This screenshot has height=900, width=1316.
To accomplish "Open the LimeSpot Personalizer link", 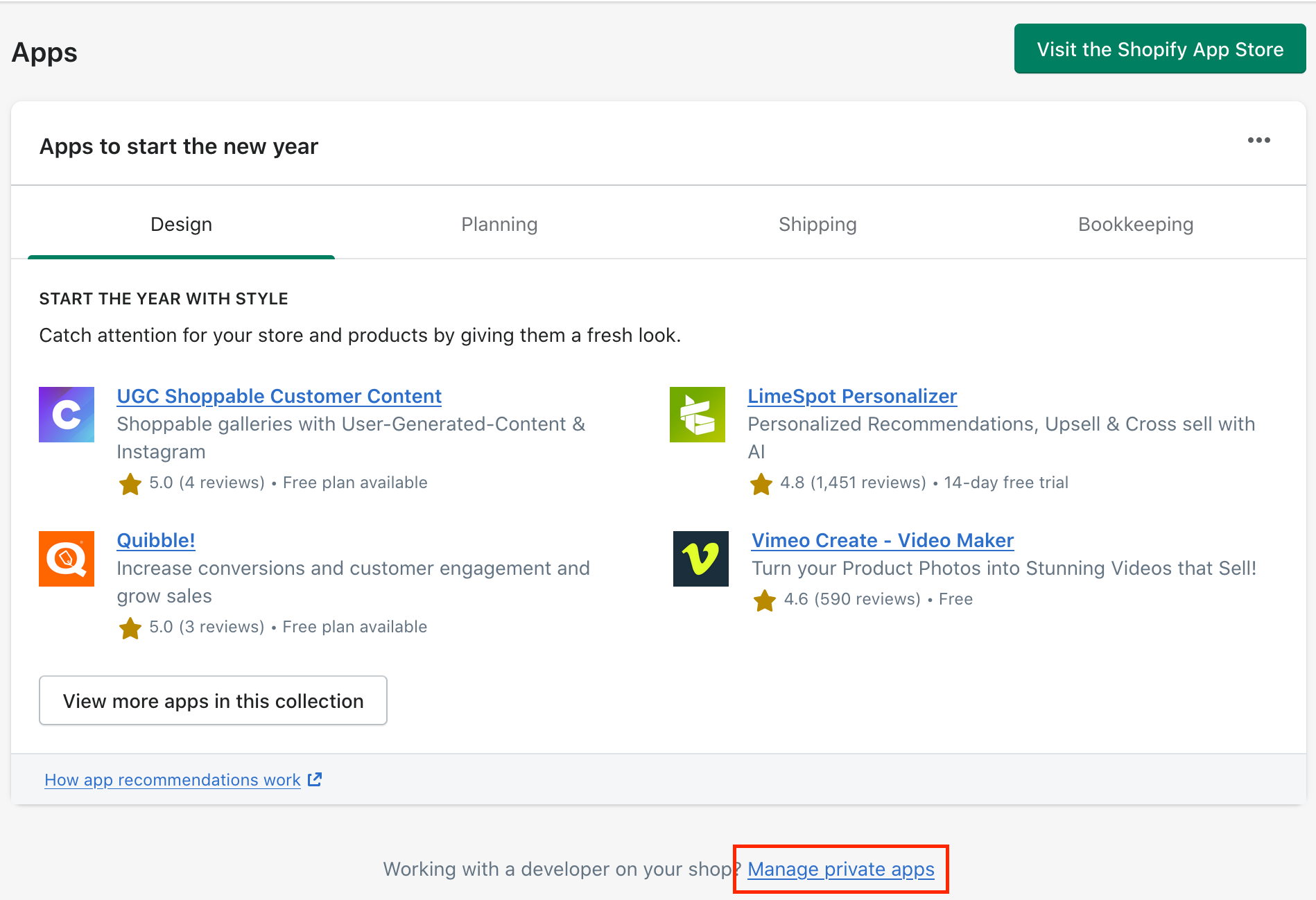I will pos(852,396).
